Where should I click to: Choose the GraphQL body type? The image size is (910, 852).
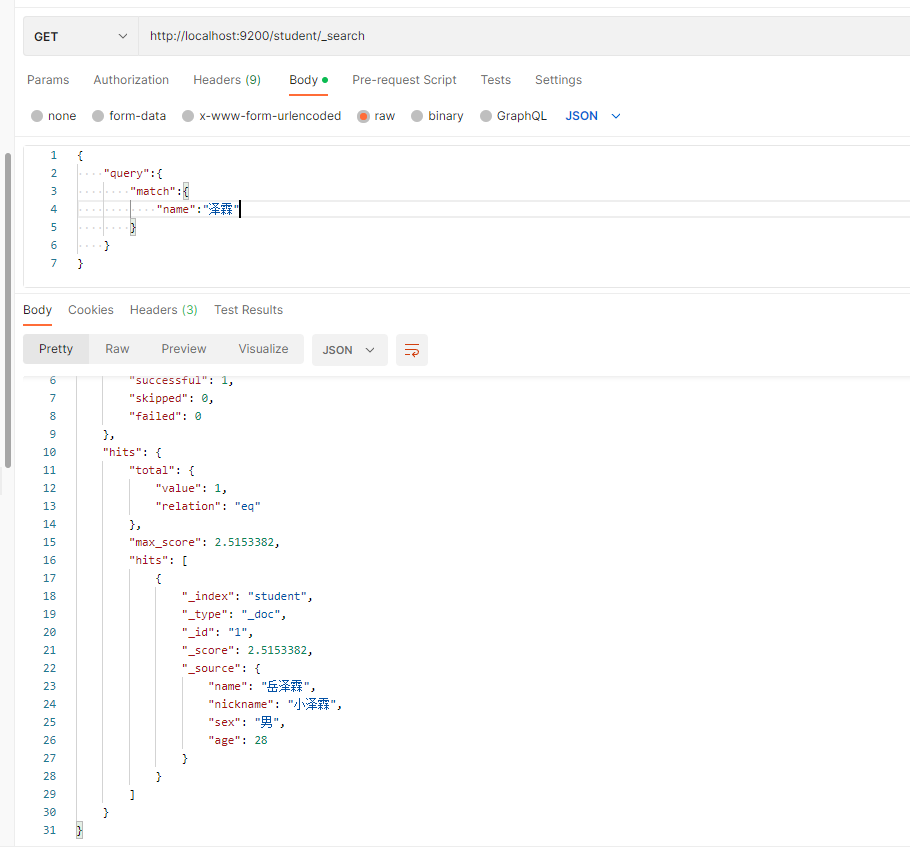(x=514, y=116)
